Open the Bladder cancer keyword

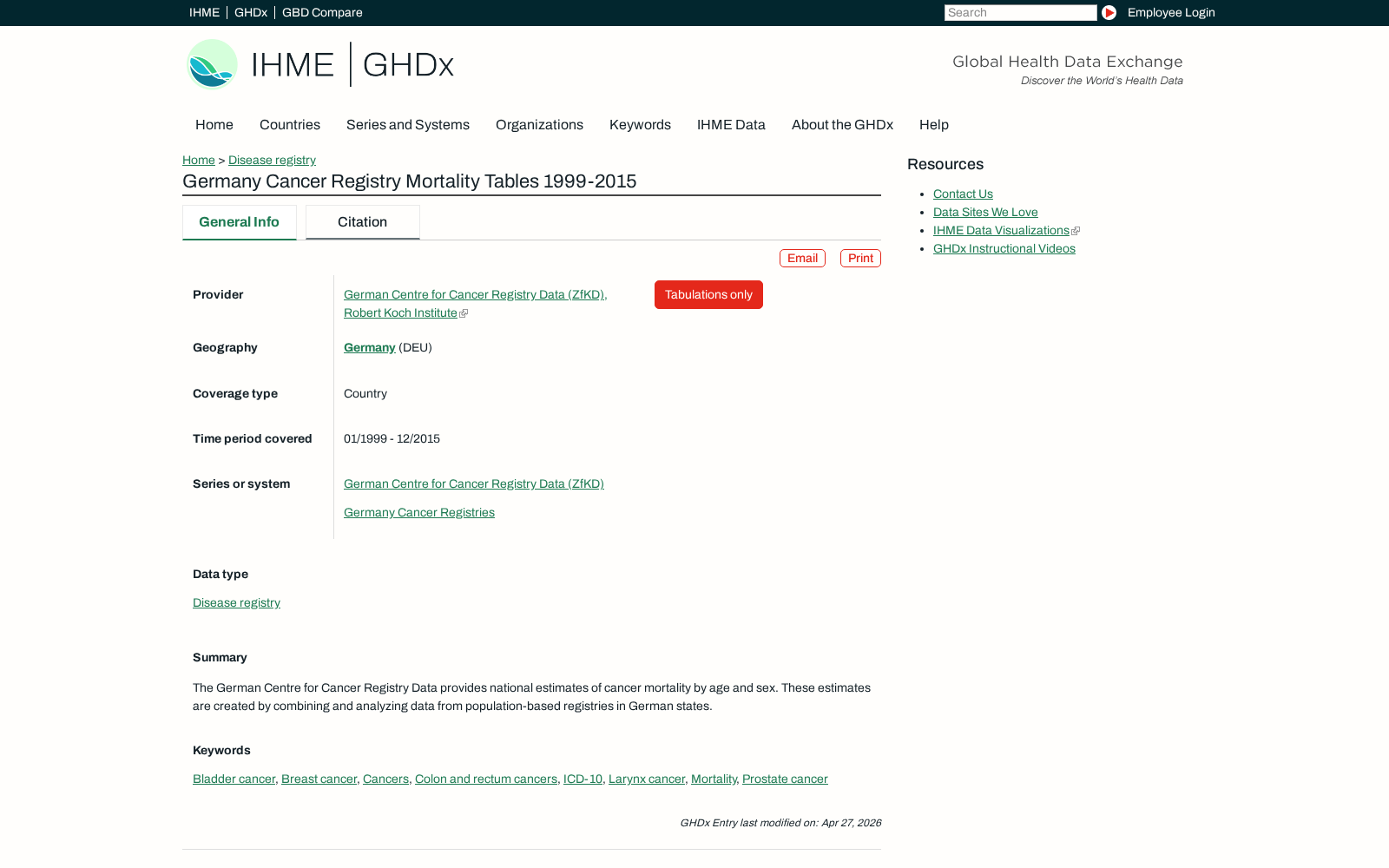pos(234,779)
